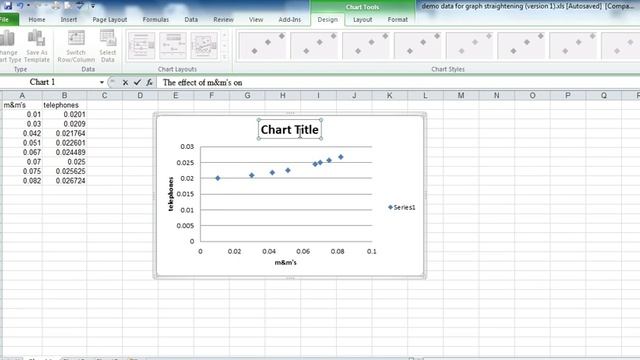Image resolution: width=640 pixels, height=360 pixels.
Task: Click cell containing telephones header
Action: point(64,105)
